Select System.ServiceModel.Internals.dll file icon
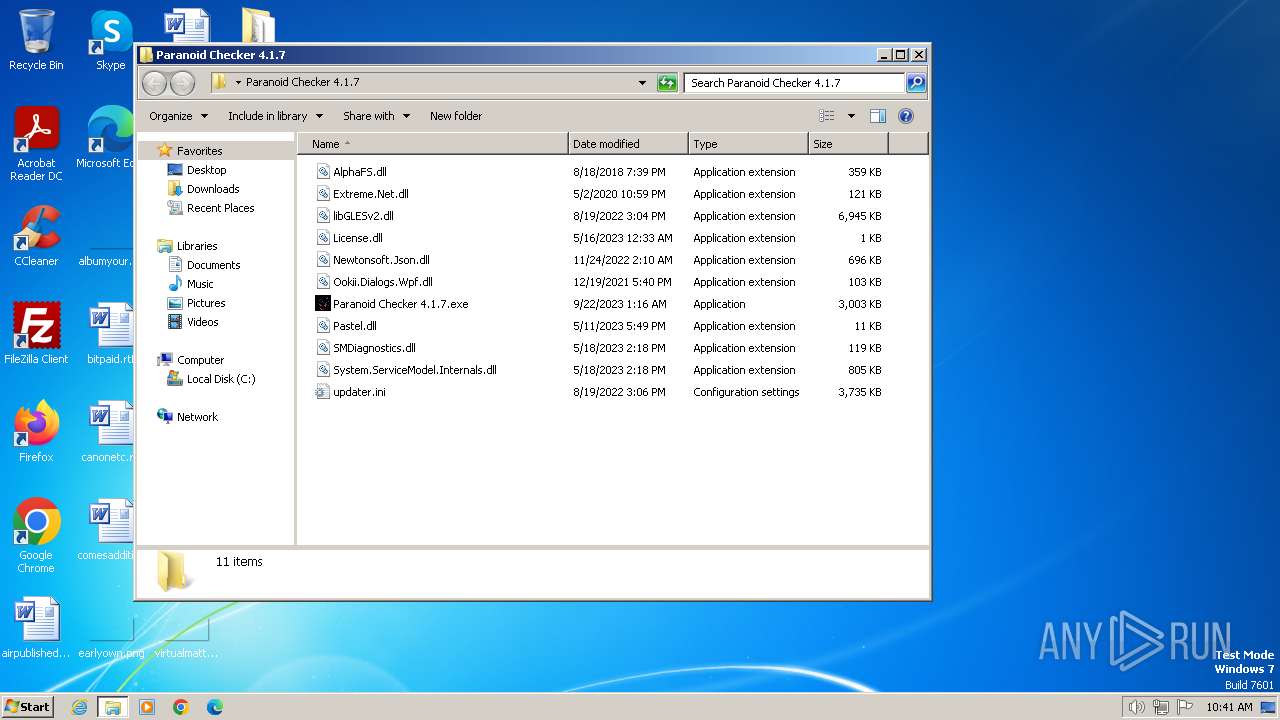This screenshot has height=720, width=1280. pyautogui.click(x=323, y=370)
